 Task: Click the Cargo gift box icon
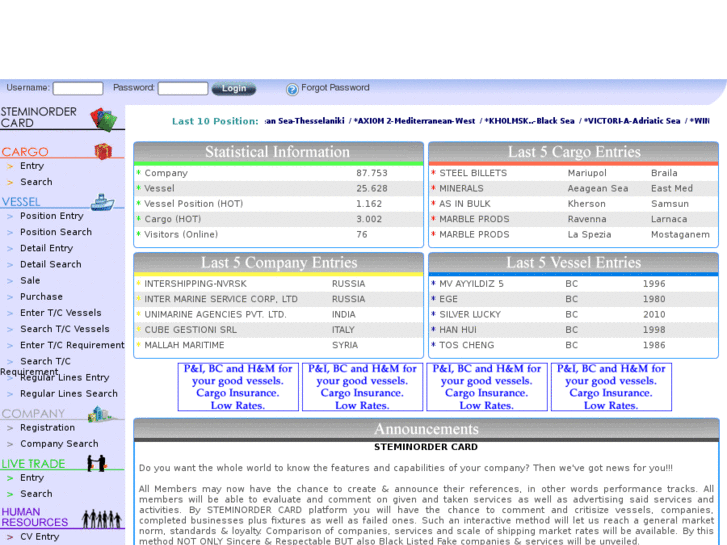coord(103,151)
